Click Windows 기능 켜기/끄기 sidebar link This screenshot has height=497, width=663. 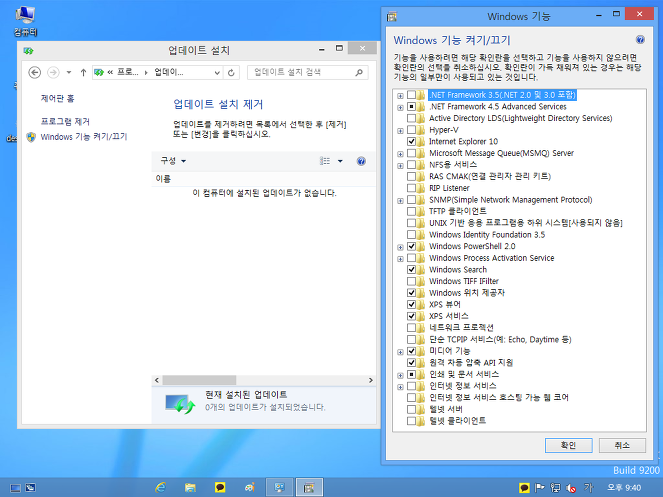pos(83,137)
